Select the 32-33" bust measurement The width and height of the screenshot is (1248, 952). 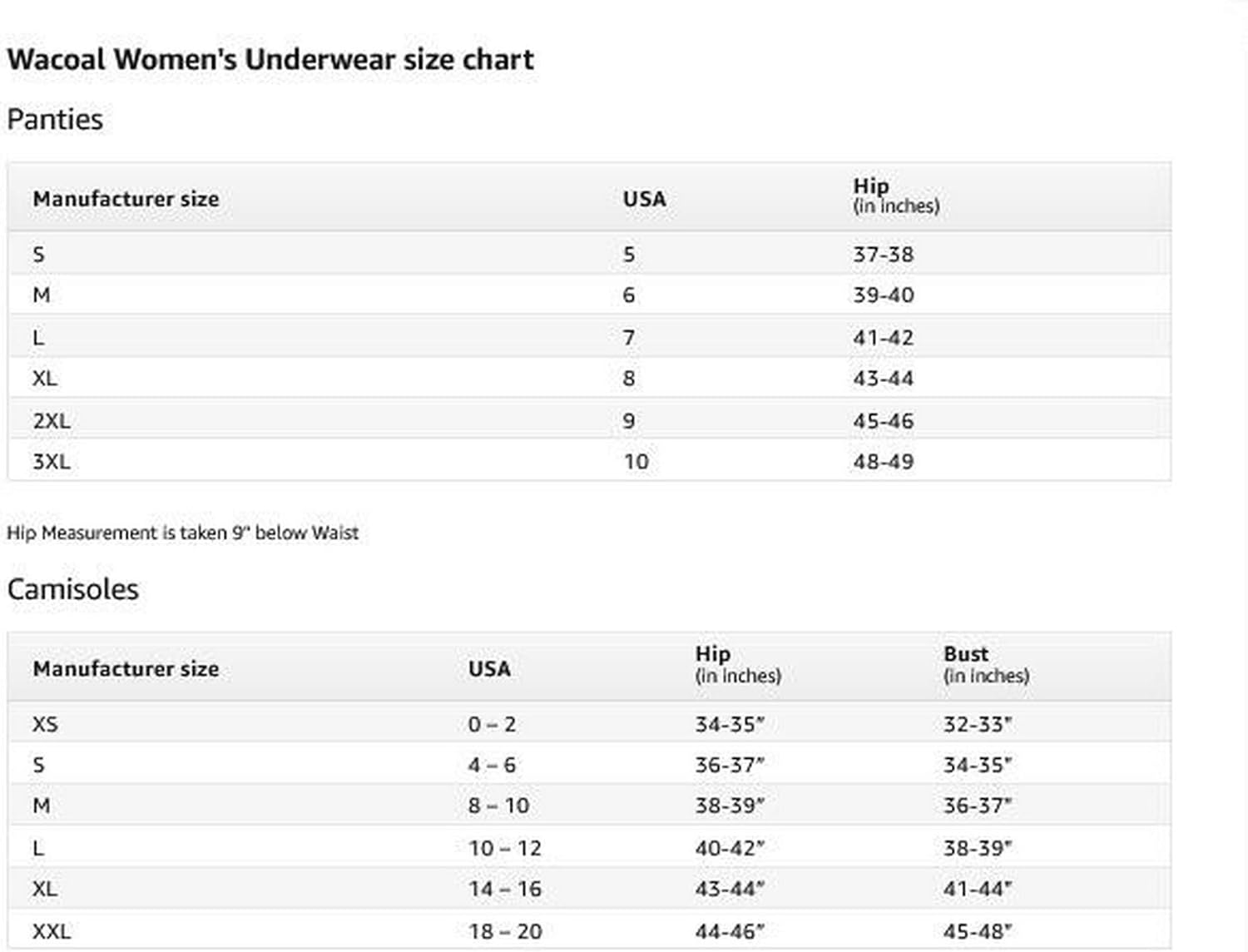click(x=978, y=724)
